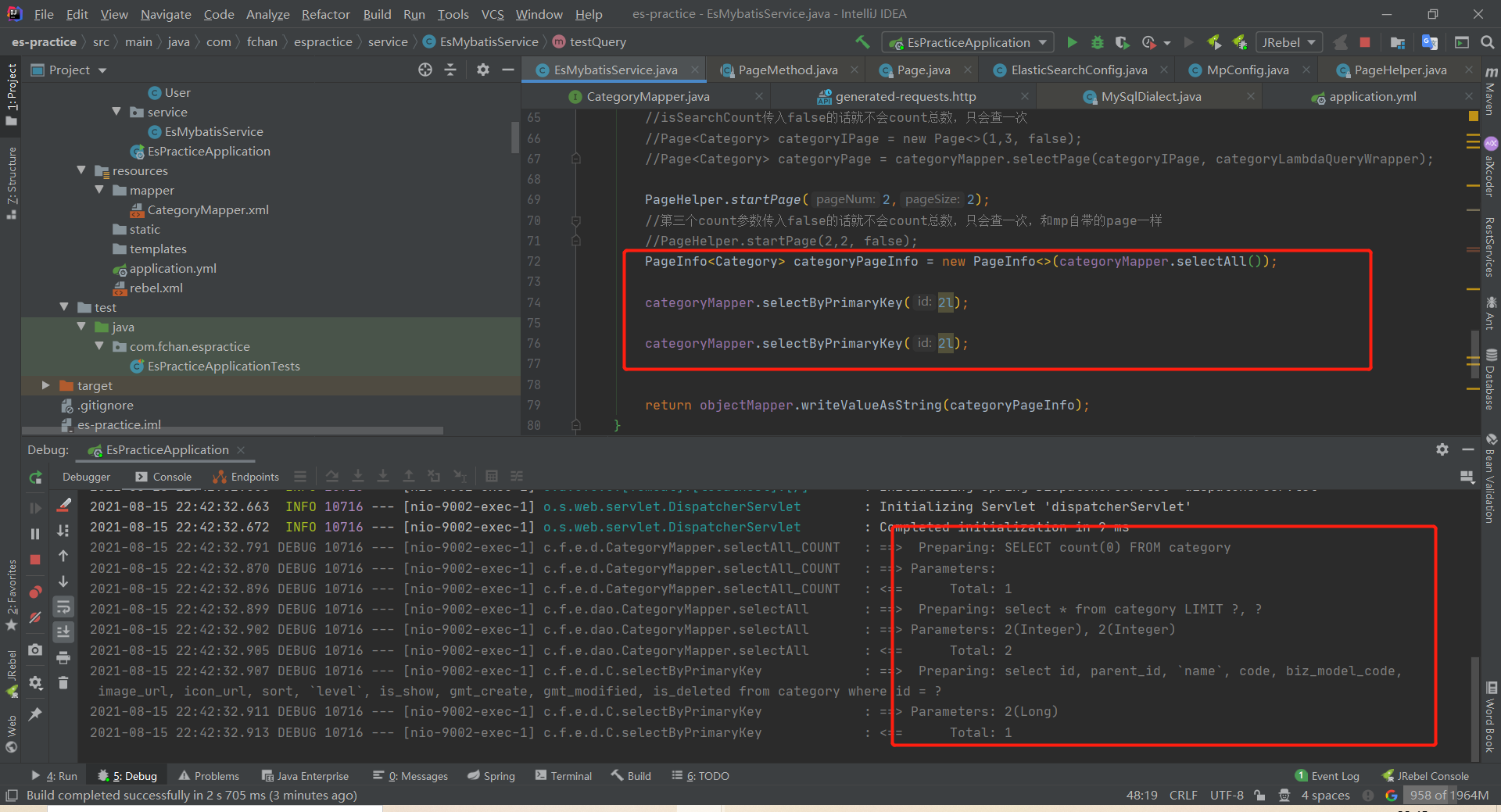
Task: Mute breakpoints in the debug sidebar
Action: 35,617
